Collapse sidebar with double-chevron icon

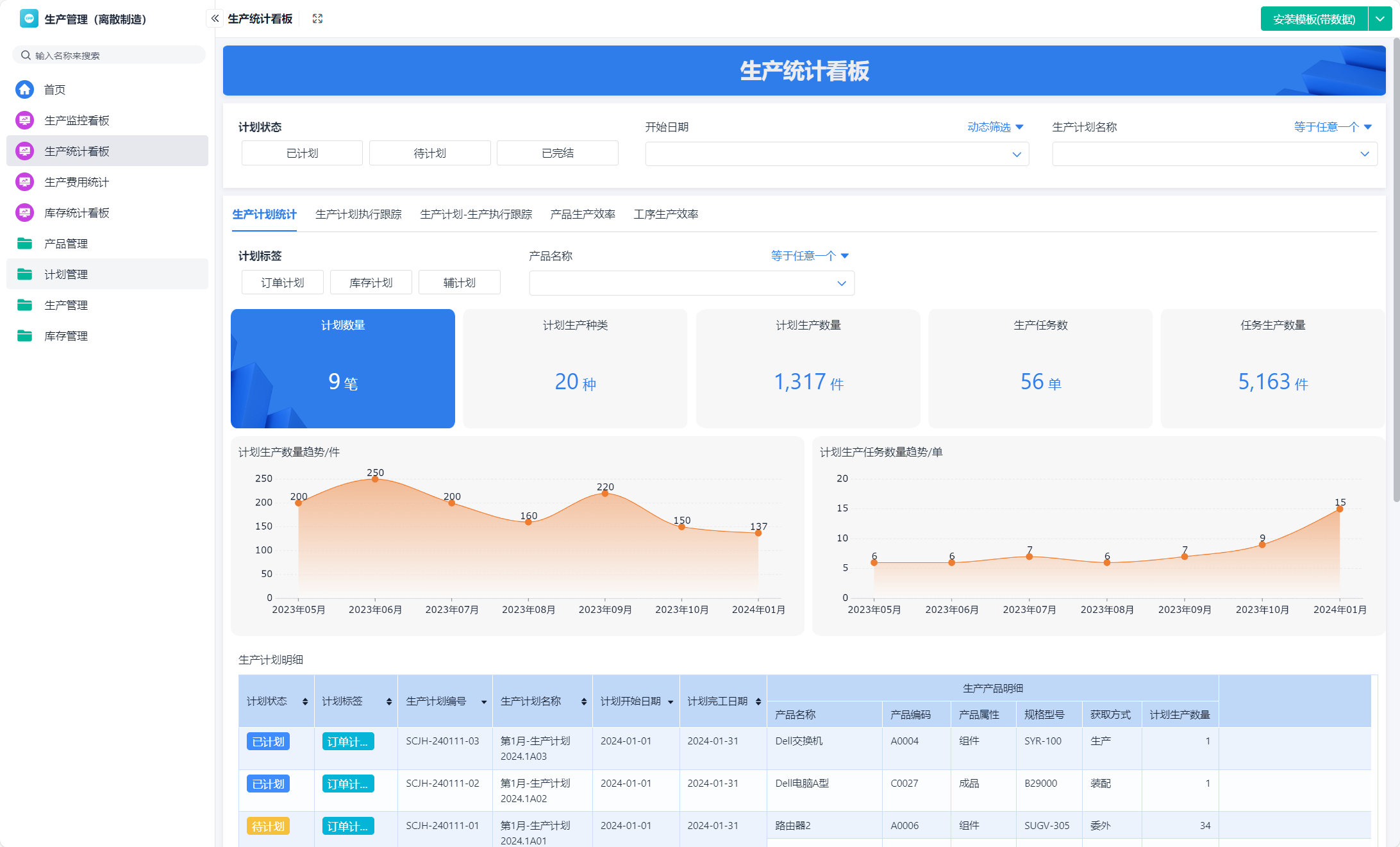click(x=215, y=19)
